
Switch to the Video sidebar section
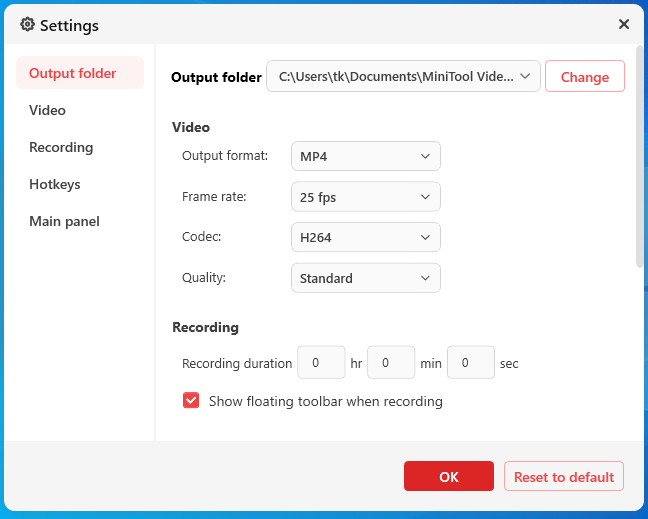pos(47,110)
